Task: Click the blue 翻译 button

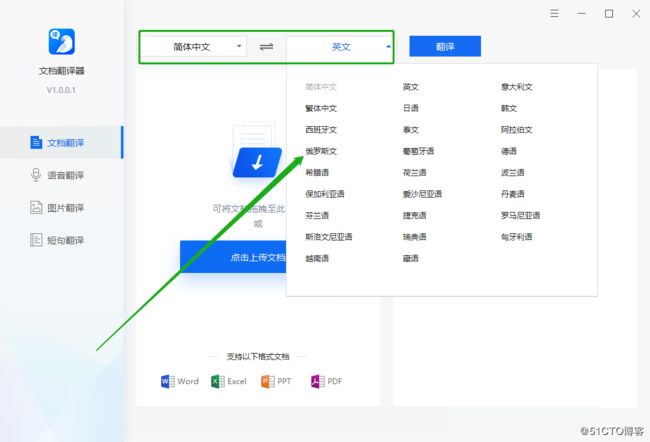Action: tap(445, 46)
